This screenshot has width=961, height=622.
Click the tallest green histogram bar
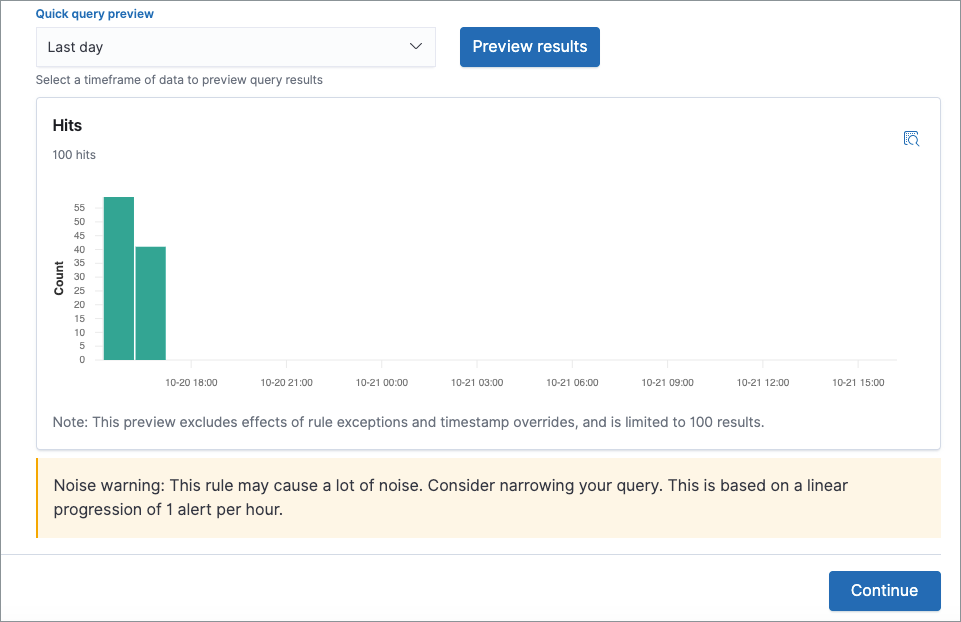click(x=119, y=278)
